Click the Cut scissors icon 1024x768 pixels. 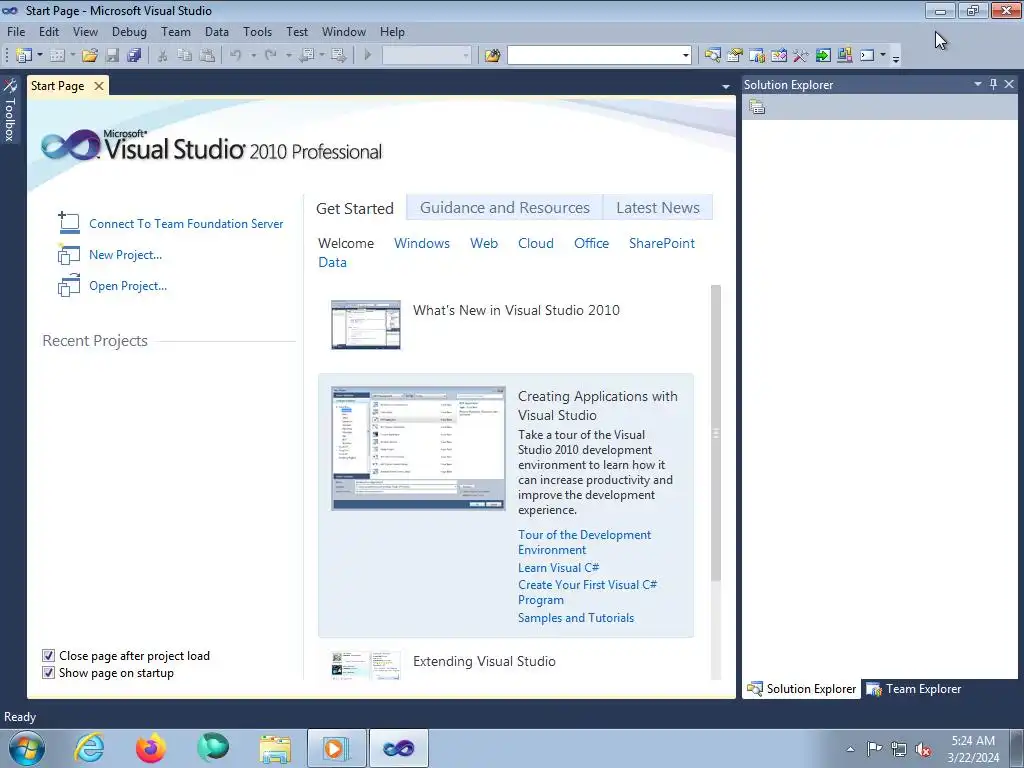[x=163, y=56]
